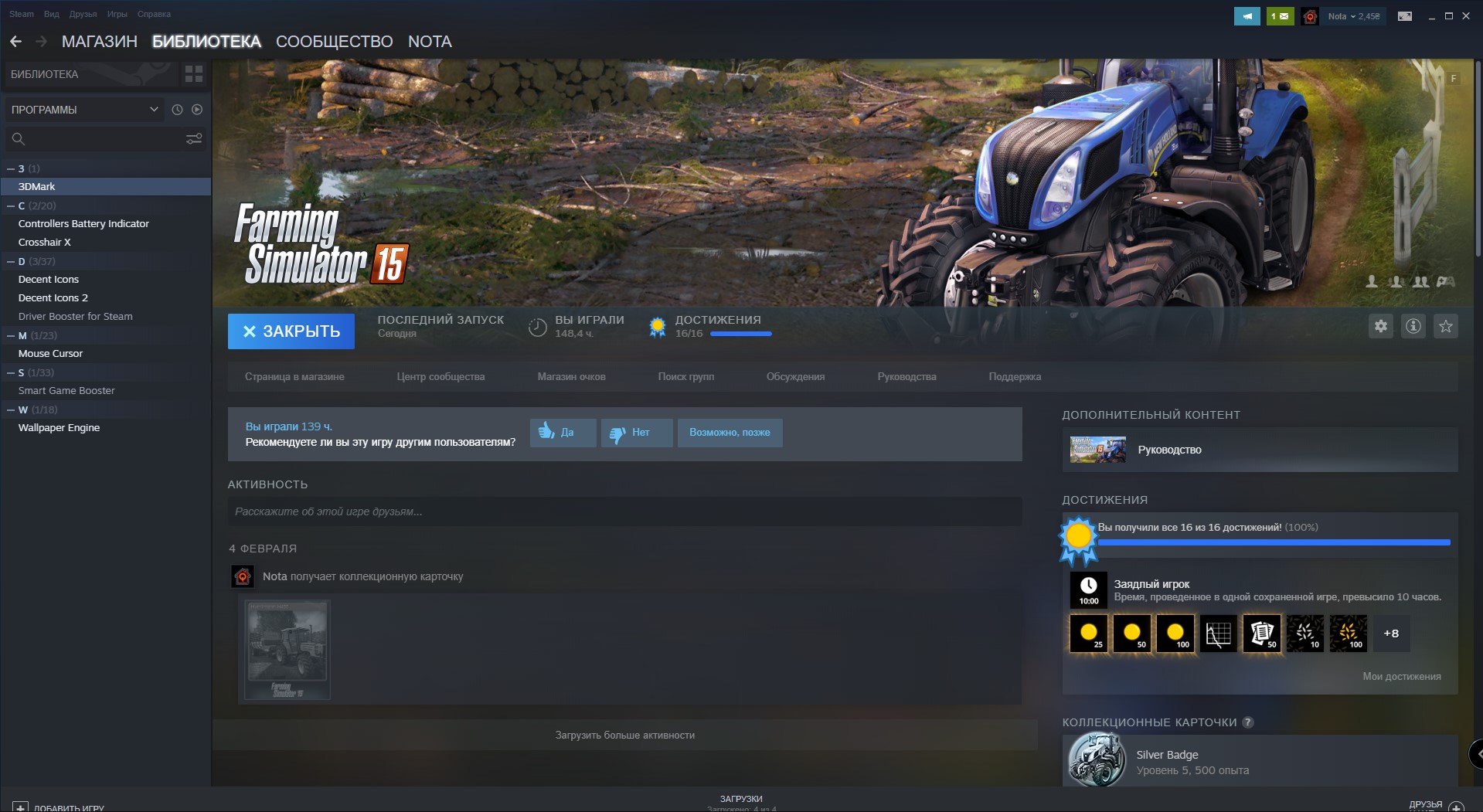Add game to favorites star icon
1483x812 pixels.
coord(1446,326)
